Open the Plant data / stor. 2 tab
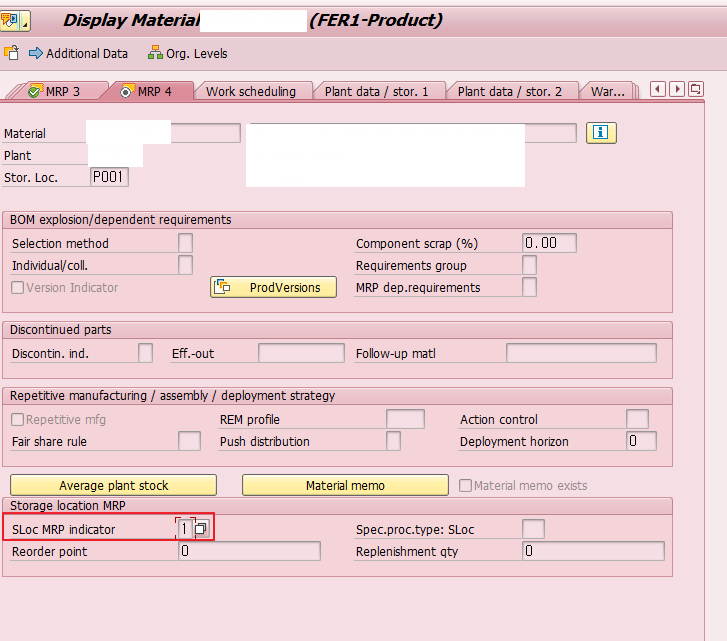The image size is (727, 641). pos(510,91)
